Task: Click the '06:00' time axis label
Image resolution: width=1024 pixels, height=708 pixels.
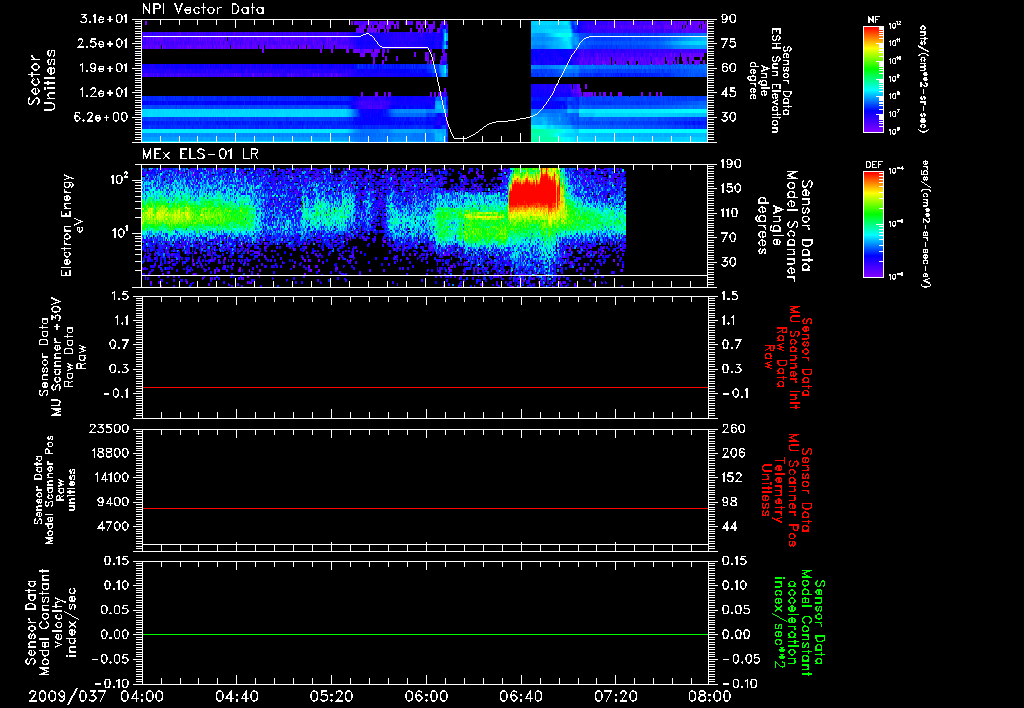Action: pos(426,696)
